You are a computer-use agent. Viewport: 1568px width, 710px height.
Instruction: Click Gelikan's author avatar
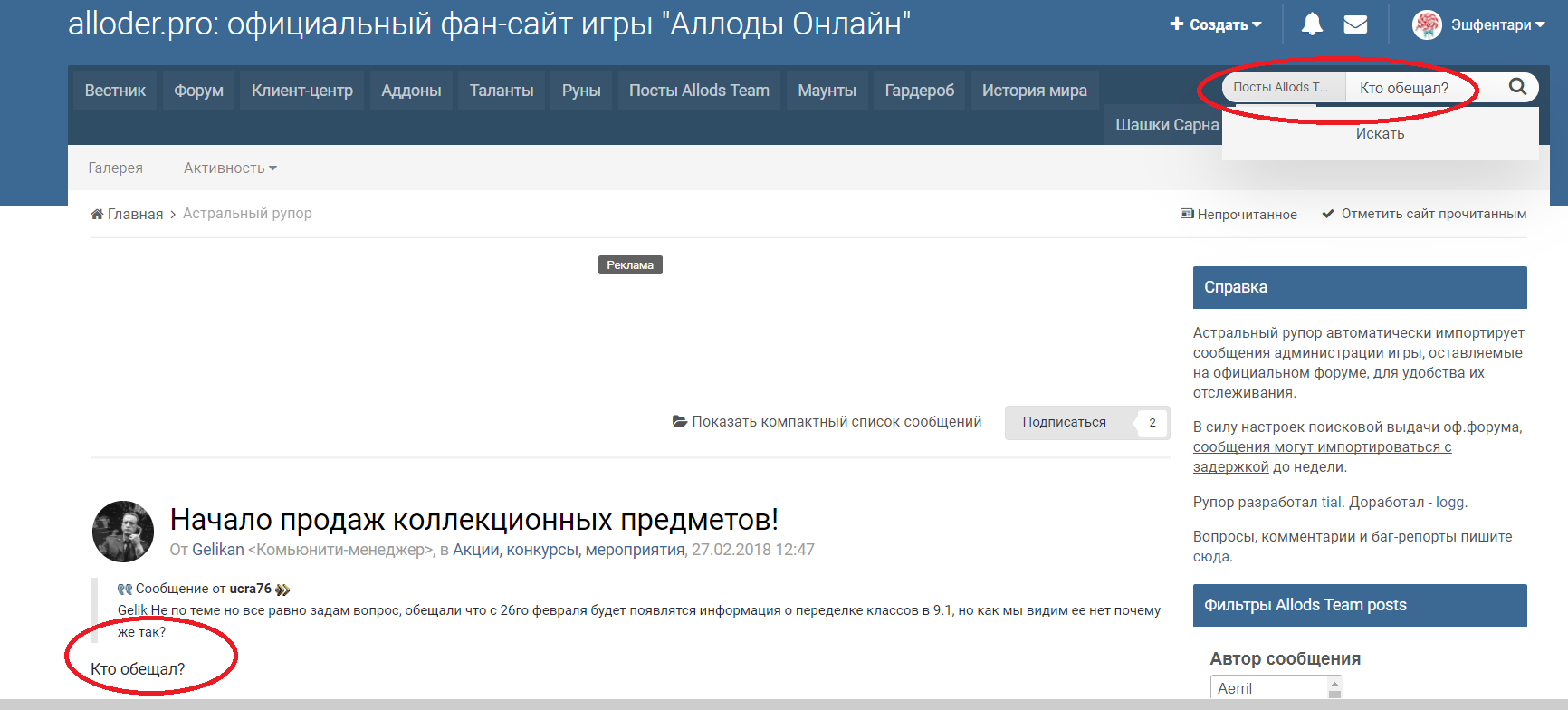click(123, 532)
